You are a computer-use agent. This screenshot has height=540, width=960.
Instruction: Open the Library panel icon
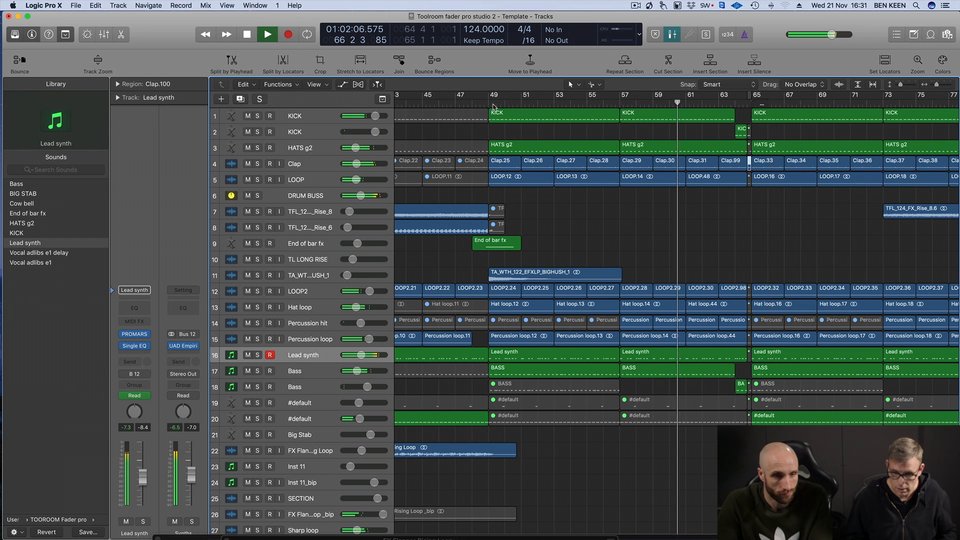click(15, 34)
